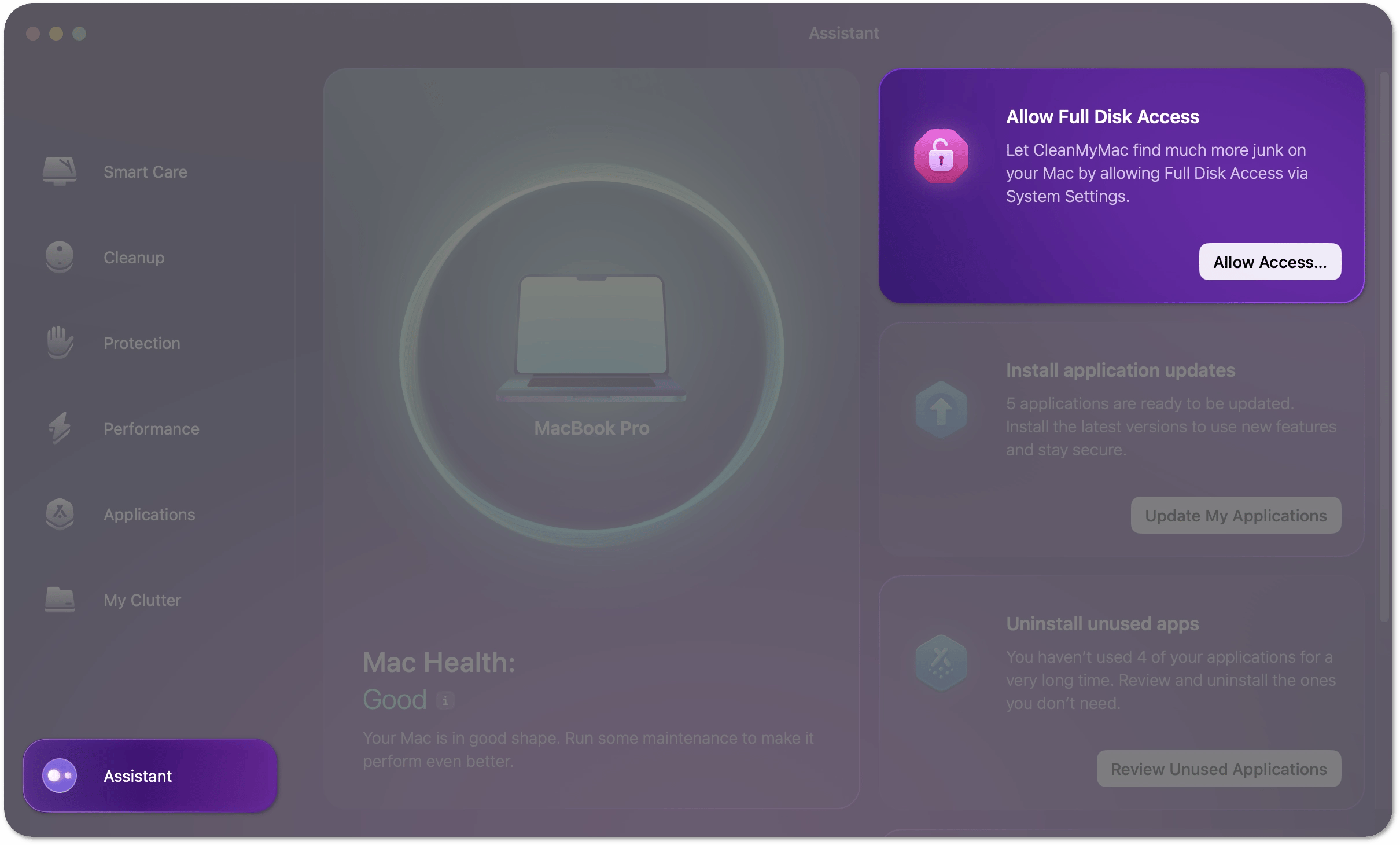Click the Mac Health: heading

tap(439, 663)
